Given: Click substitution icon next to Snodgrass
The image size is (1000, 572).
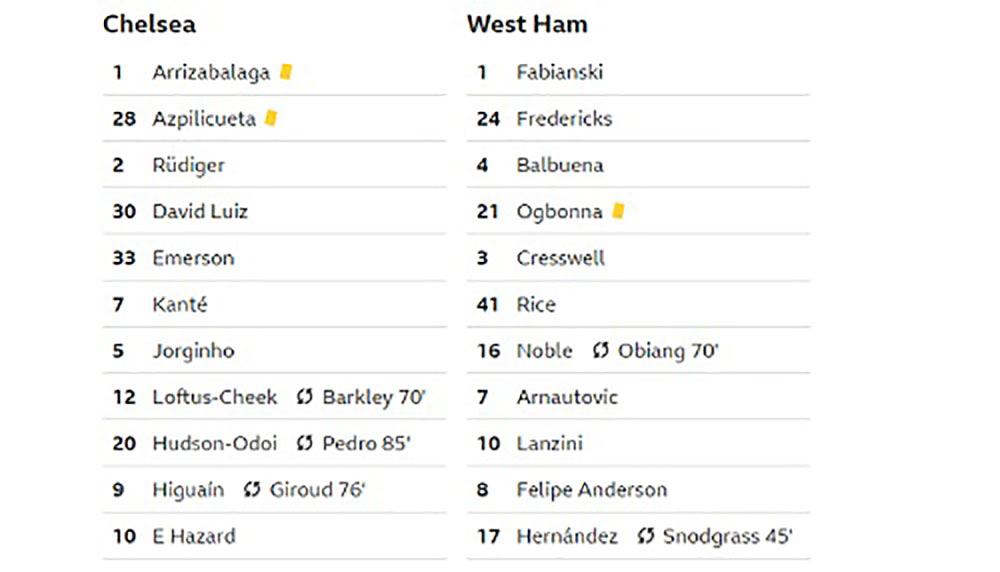Looking at the screenshot, I should pos(645,536).
